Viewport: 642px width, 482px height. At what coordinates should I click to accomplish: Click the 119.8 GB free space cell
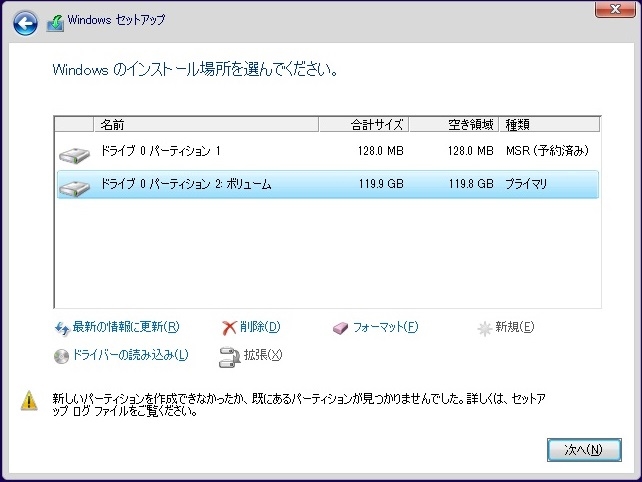click(x=471, y=184)
